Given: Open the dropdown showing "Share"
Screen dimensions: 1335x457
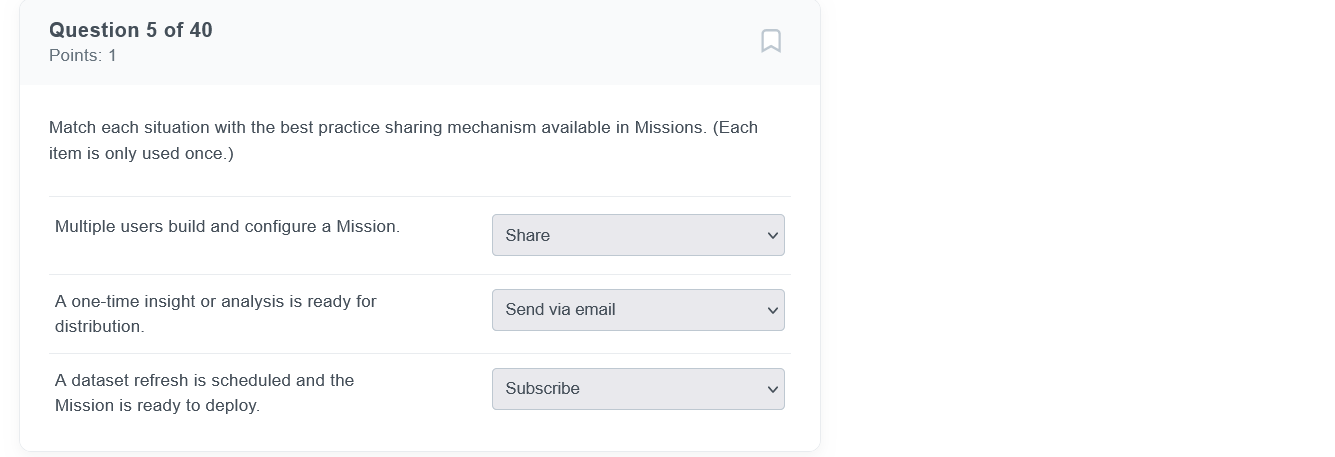Looking at the screenshot, I should pos(637,235).
